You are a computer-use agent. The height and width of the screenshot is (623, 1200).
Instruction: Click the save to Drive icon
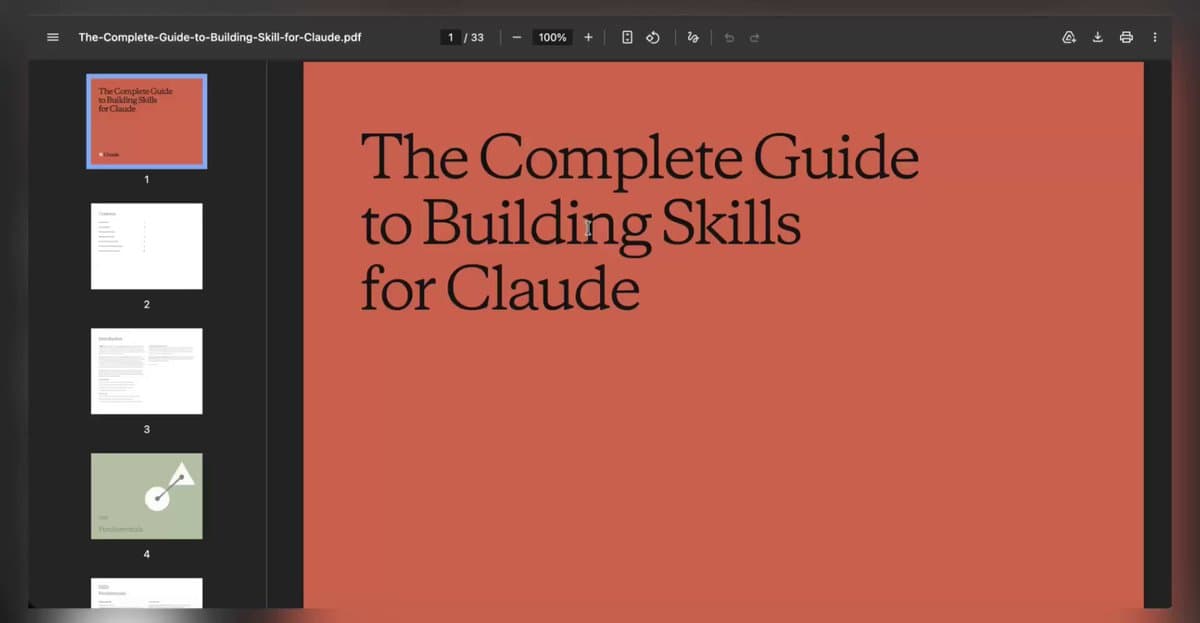1068,37
